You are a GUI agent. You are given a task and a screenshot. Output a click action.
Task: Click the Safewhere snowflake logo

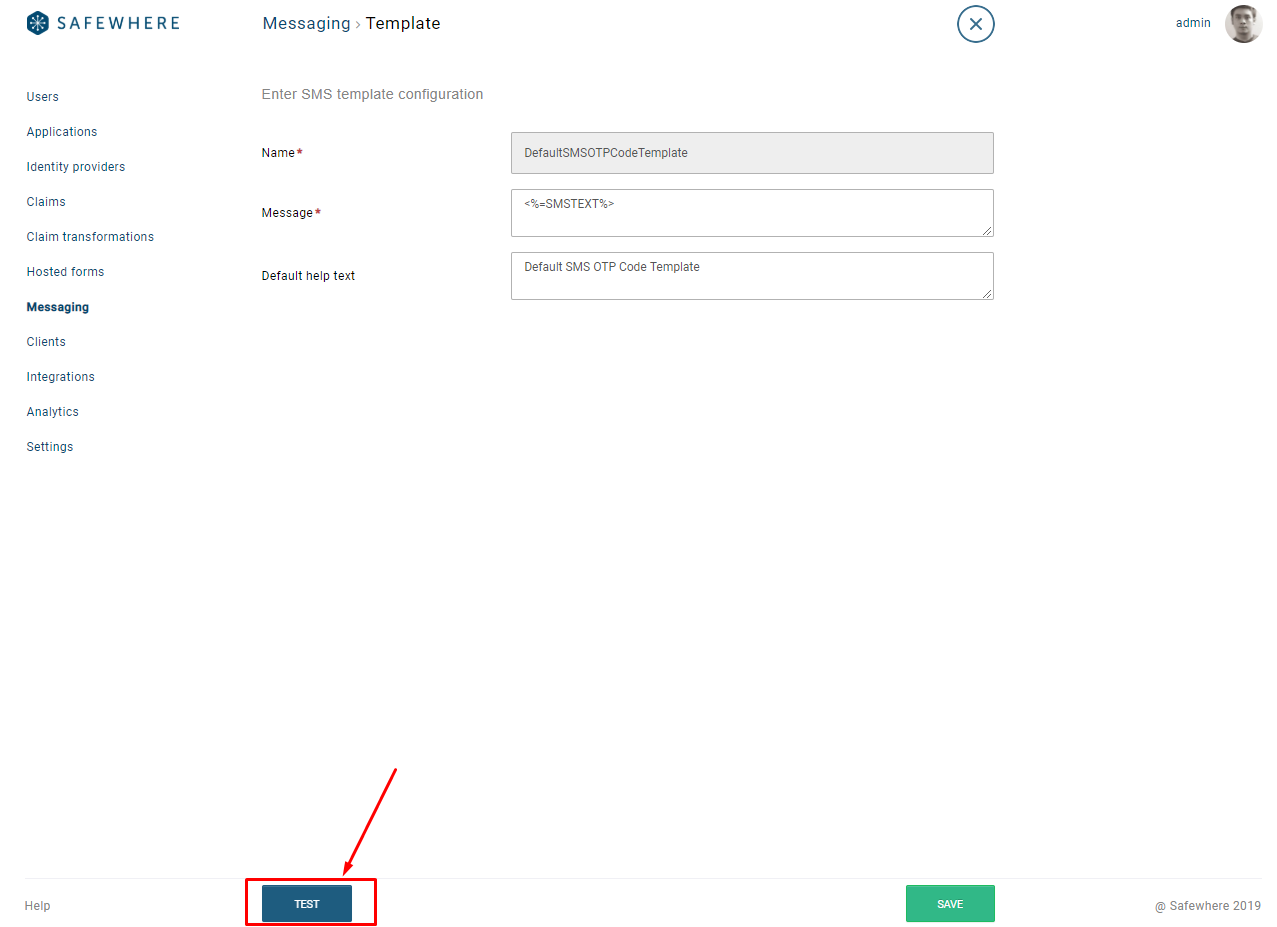pos(37,22)
